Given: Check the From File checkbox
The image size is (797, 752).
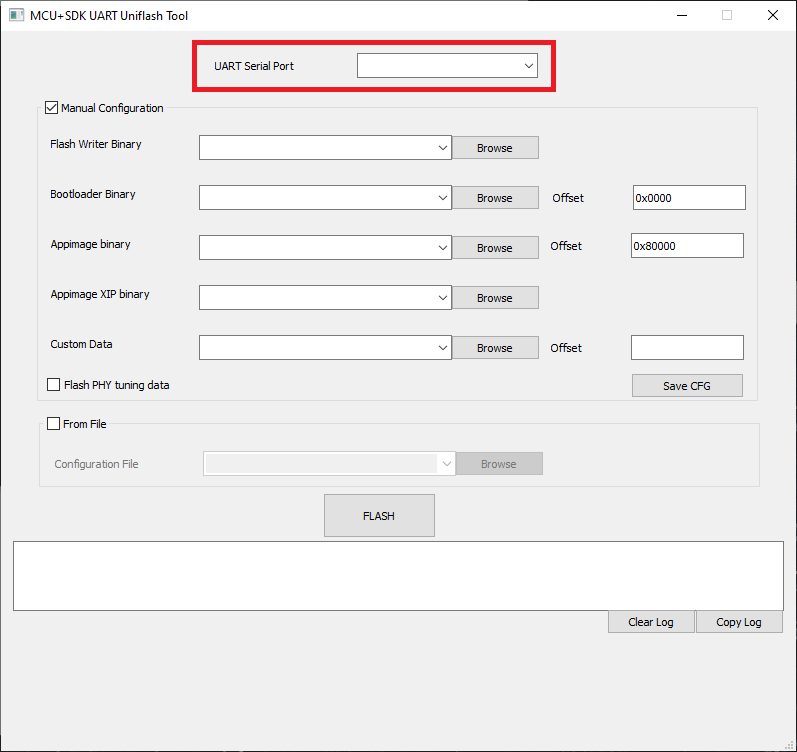Looking at the screenshot, I should pos(54,424).
